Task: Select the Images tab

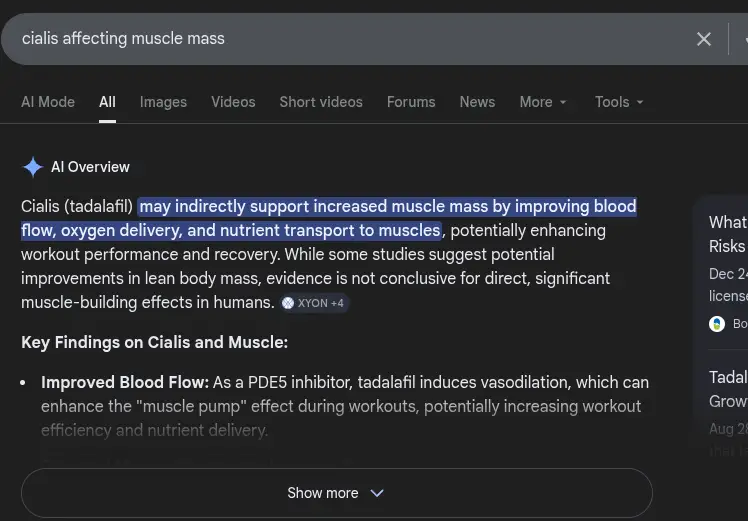Action: 163,102
